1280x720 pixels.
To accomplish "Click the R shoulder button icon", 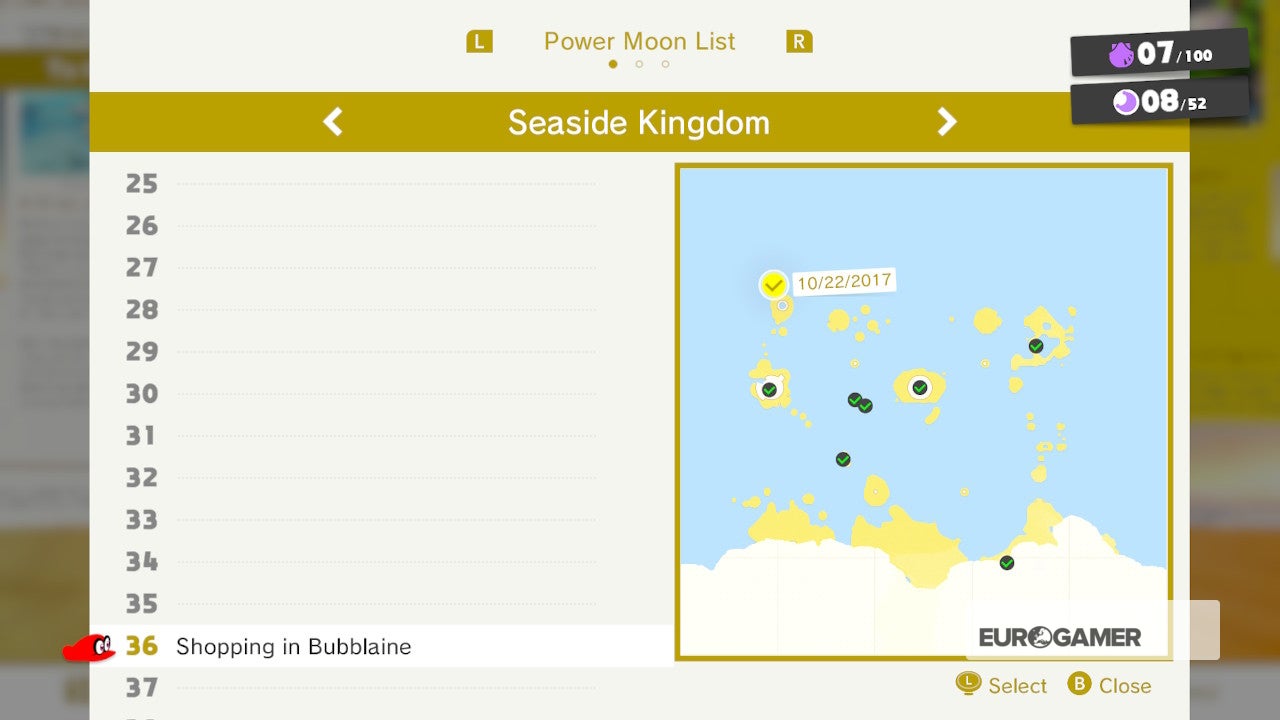I will (x=799, y=42).
